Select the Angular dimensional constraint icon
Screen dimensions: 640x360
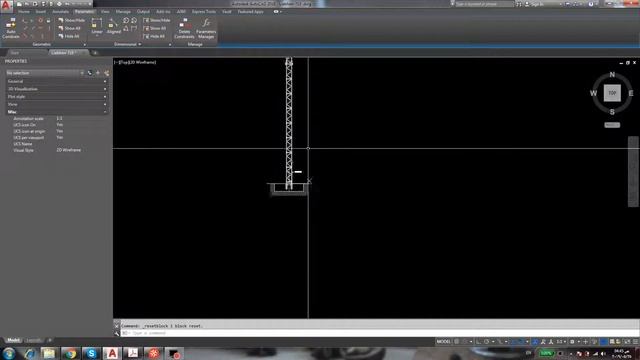(x=126, y=29)
